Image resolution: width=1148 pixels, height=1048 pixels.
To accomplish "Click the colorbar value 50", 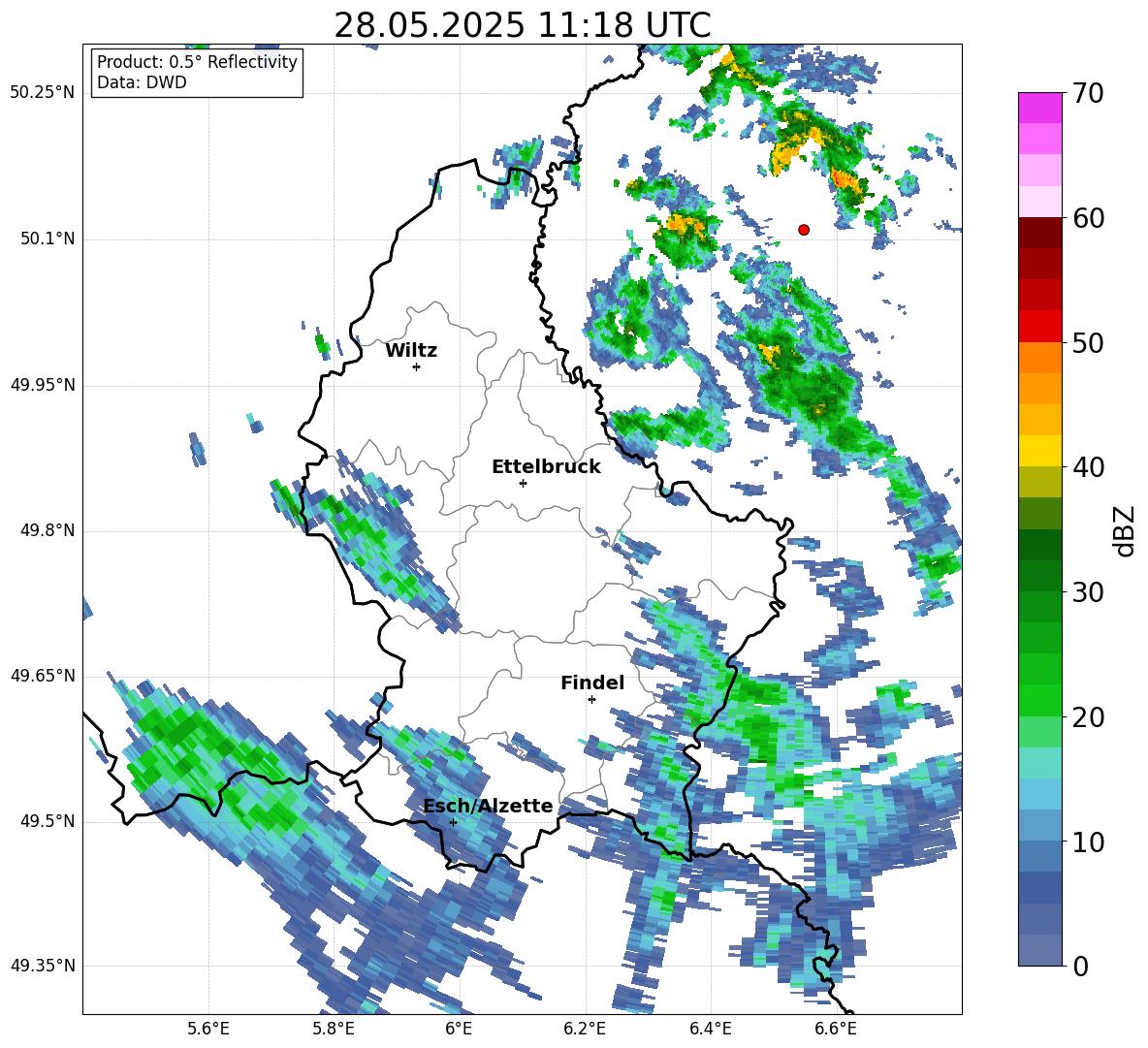I will tap(1088, 342).
